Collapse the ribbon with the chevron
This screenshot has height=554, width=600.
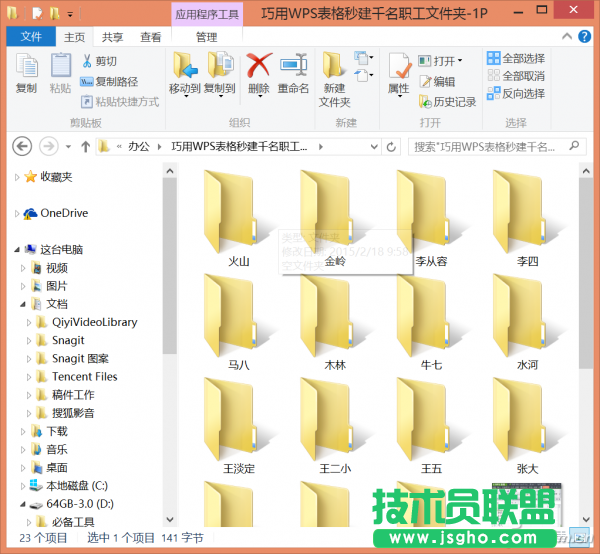pos(567,37)
